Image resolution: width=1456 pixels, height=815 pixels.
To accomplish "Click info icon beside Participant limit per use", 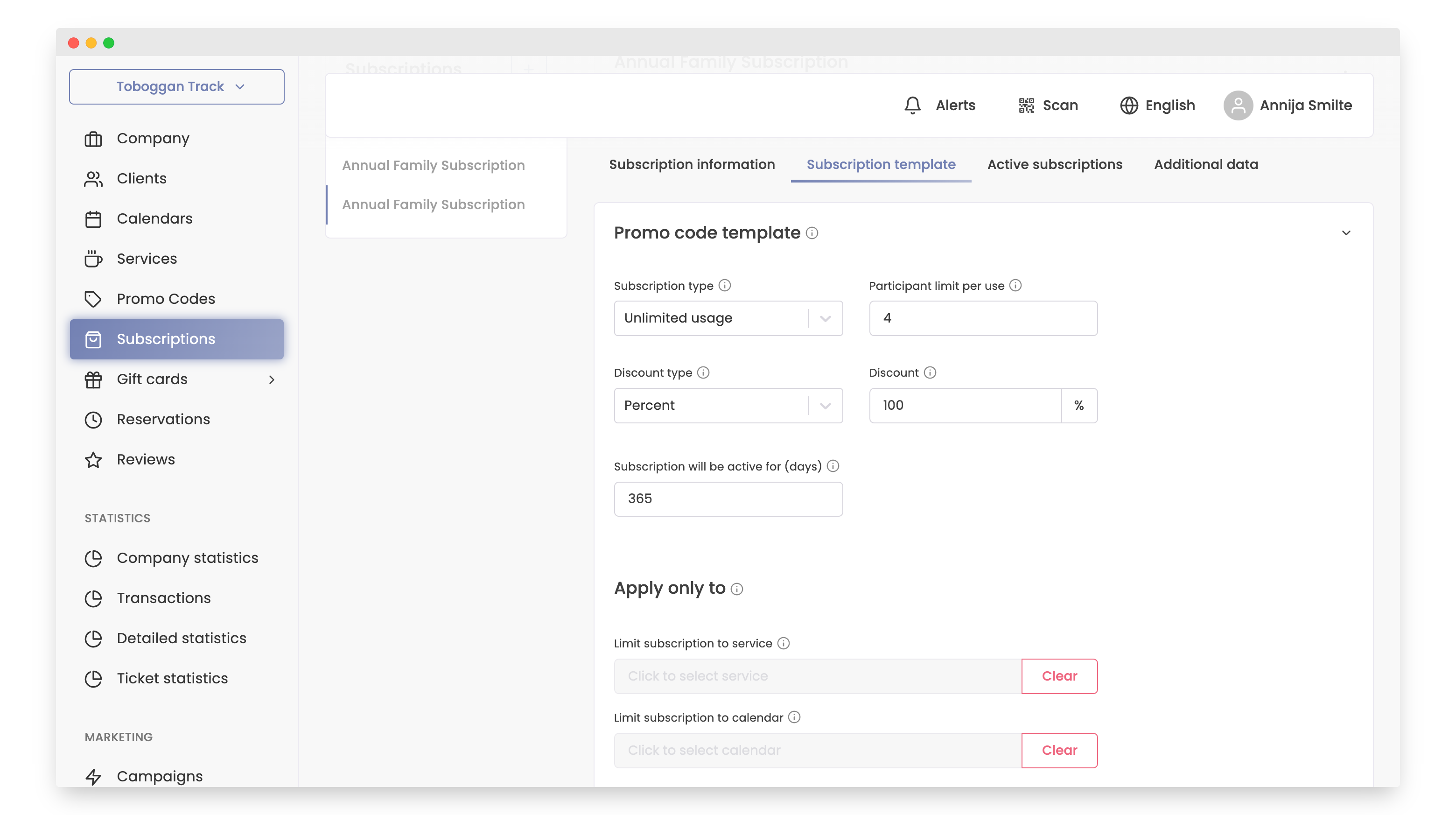I will pos(1015,285).
